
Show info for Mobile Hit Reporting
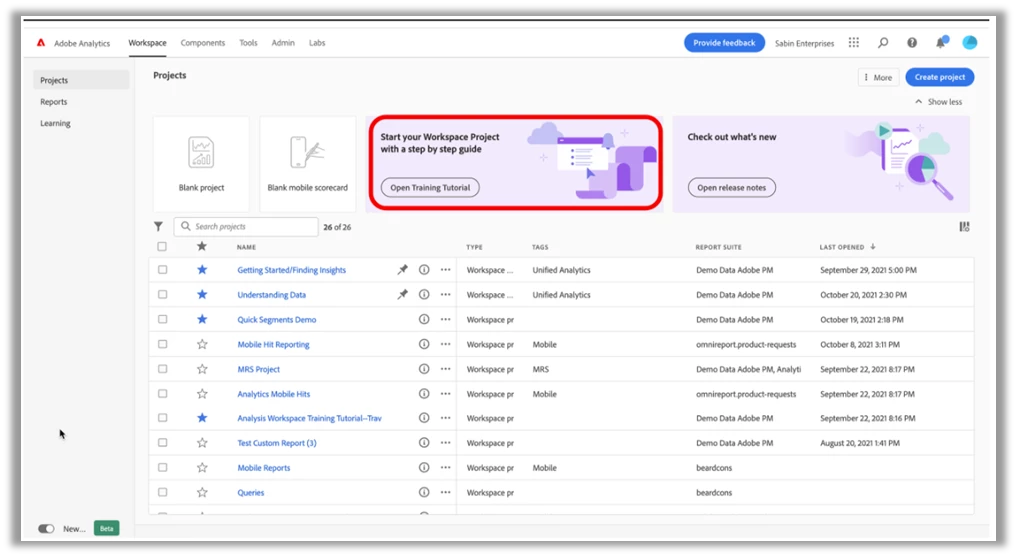424,344
